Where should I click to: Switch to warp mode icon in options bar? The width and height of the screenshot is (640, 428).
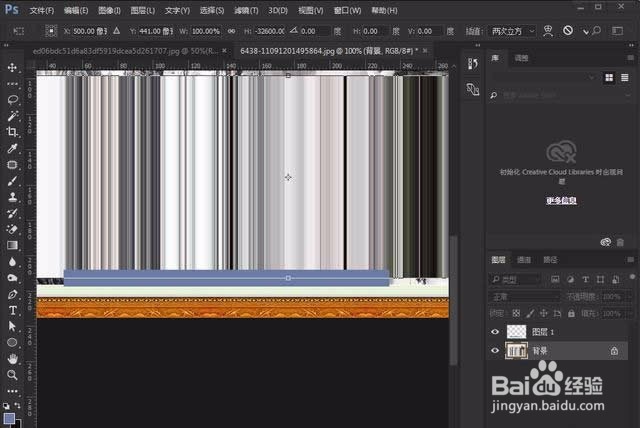(548, 31)
